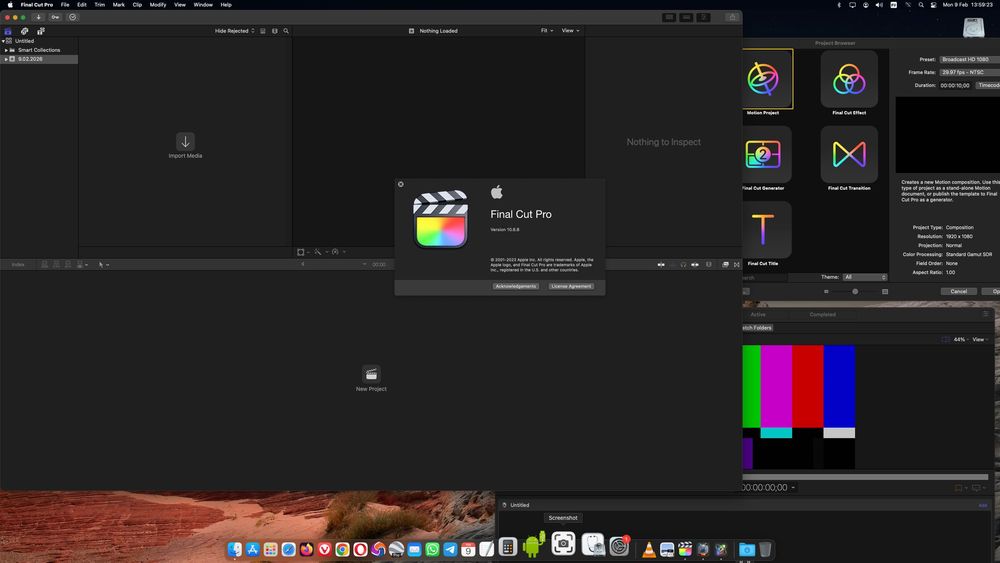
Task: Click the Duration timecode field
Action: pyautogui.click(x=955, y=85)
